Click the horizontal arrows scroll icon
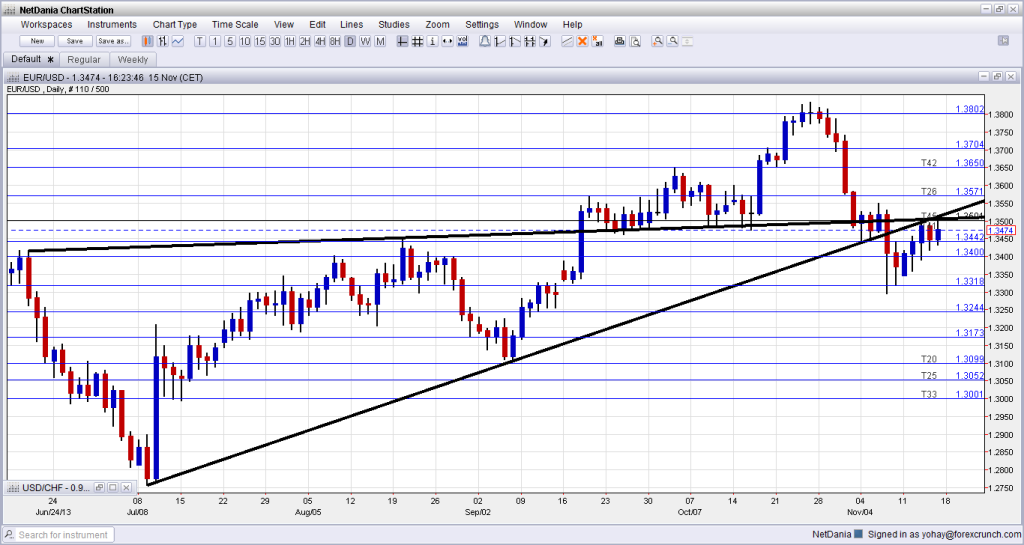1024x545 pixels. pyautogui.click(x=447, y=41)
